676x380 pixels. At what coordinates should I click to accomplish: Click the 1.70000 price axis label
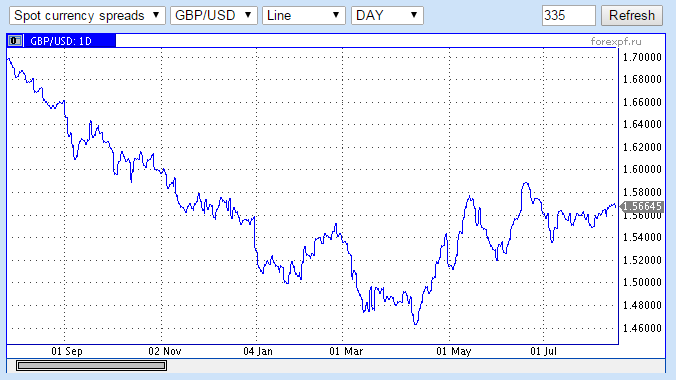coord(642,57)
